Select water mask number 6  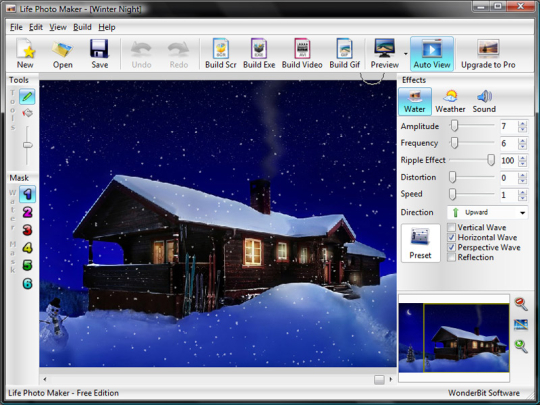tap(27, 284)
